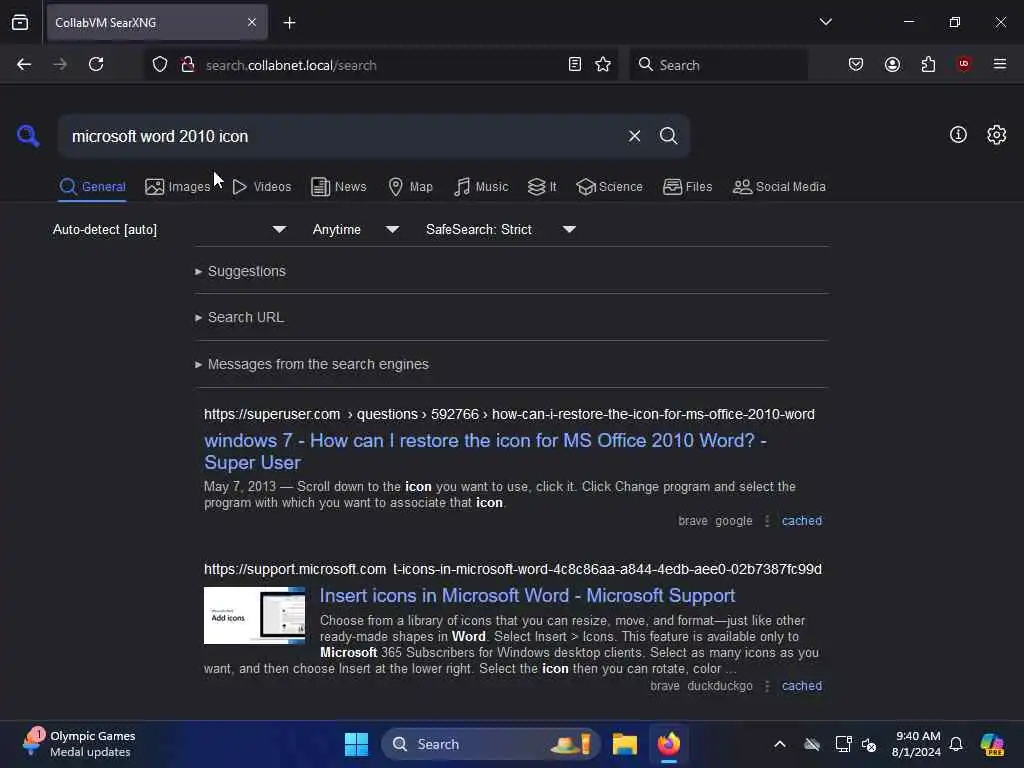Switch to the Music category
Image resolution: width=1024 pixels, height=768 pixels.
[x=481, y=187]
